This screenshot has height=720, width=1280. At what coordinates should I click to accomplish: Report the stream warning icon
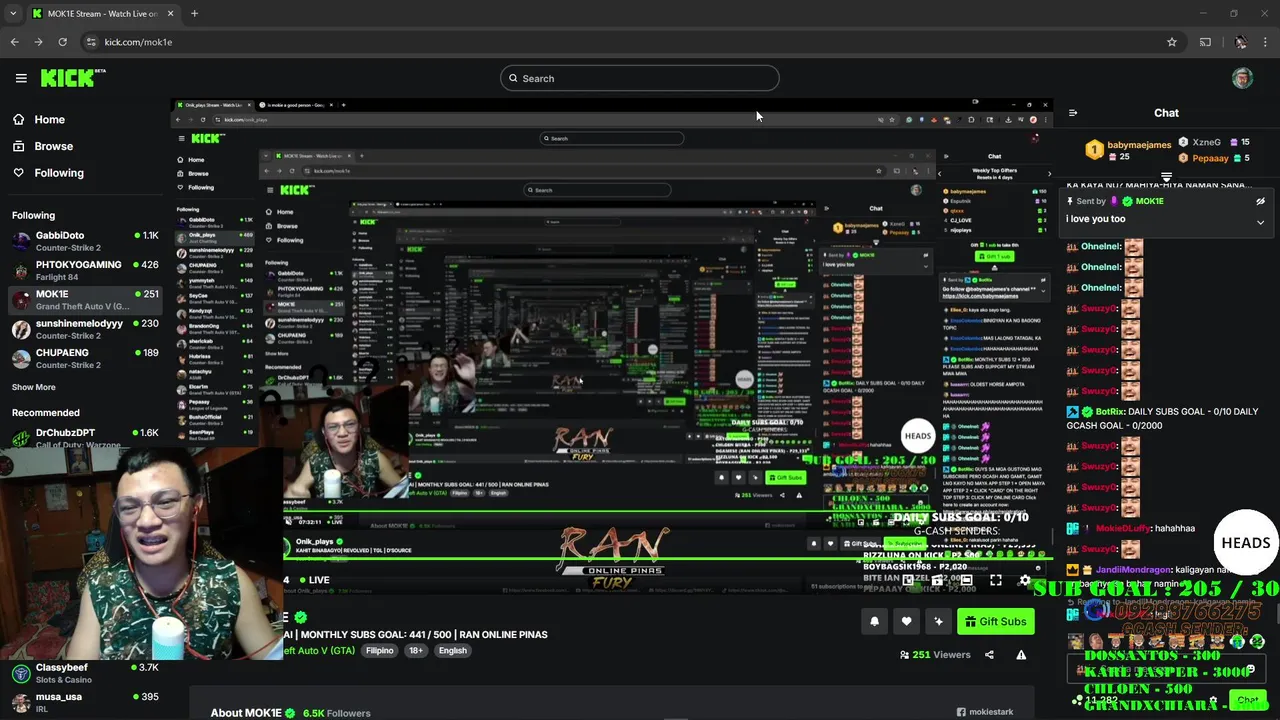click(x=1021, y=655)
